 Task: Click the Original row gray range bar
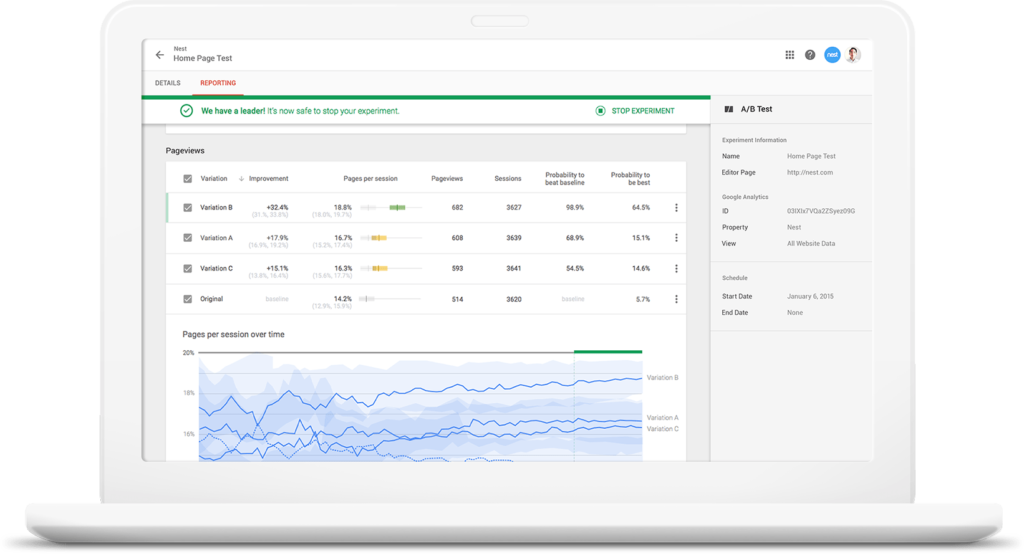(367, 299)
